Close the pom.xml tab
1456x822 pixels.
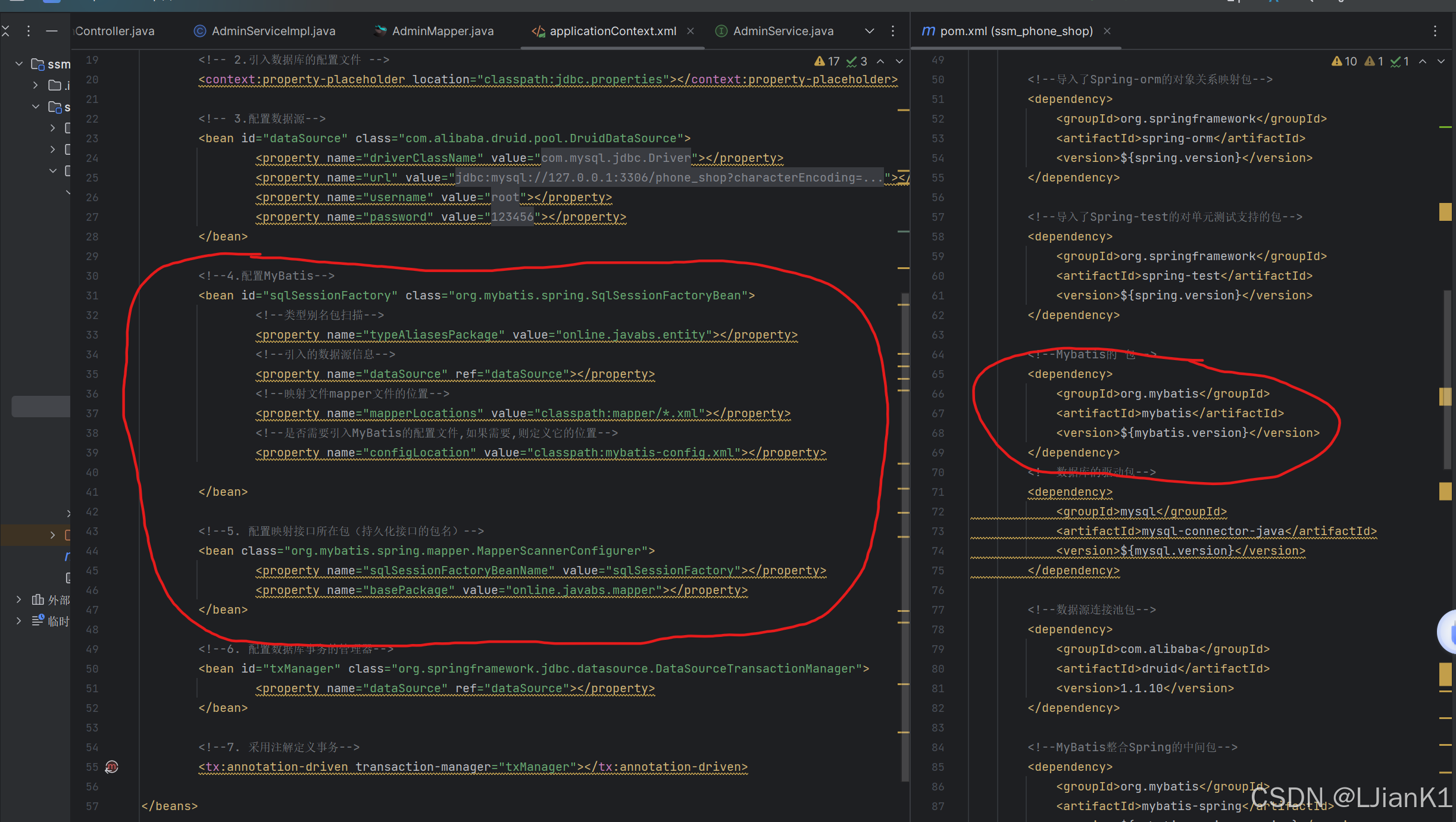point(1107,31)
